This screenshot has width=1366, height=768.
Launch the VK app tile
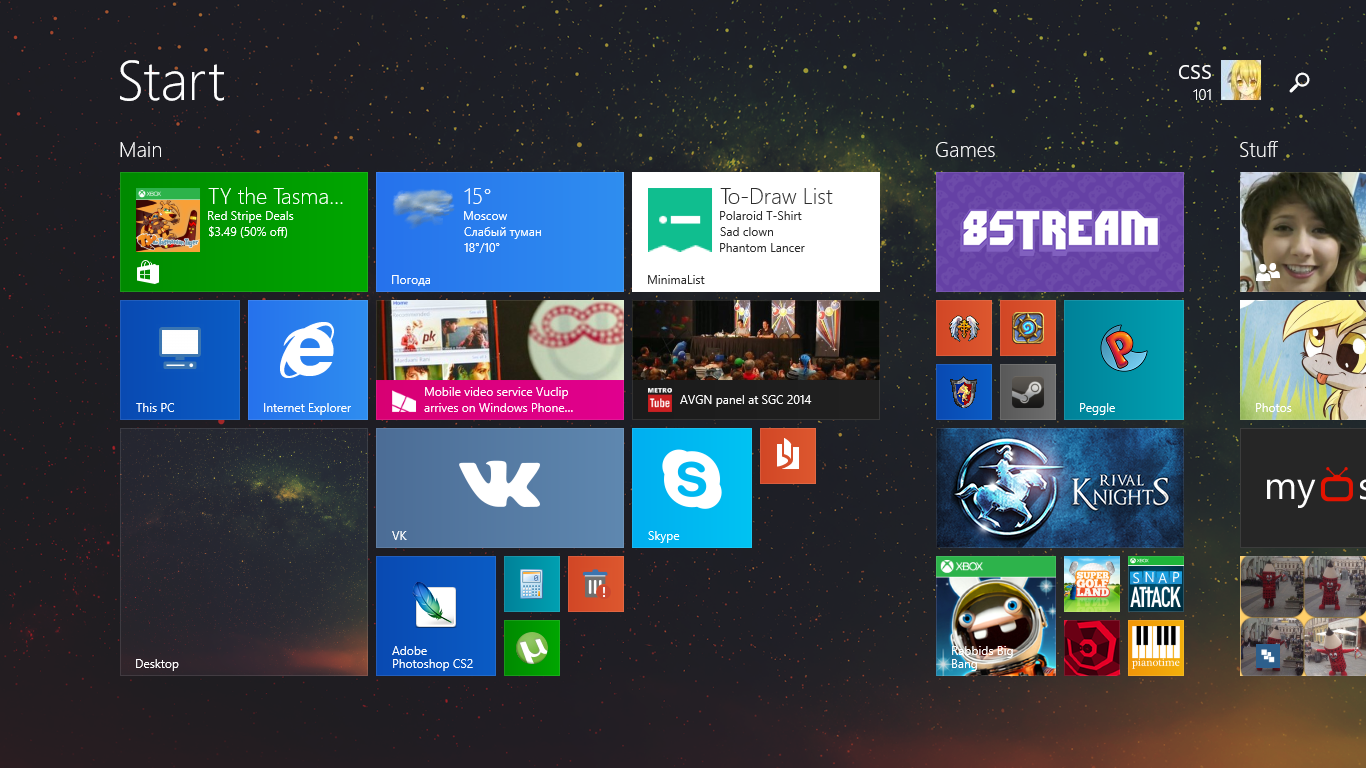coord(500,488)
